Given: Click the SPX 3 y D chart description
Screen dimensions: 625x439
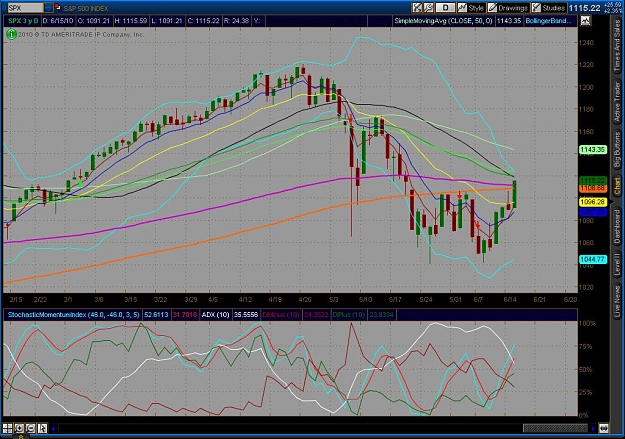Looking at the screenshot, I should [x=23, y=21].
